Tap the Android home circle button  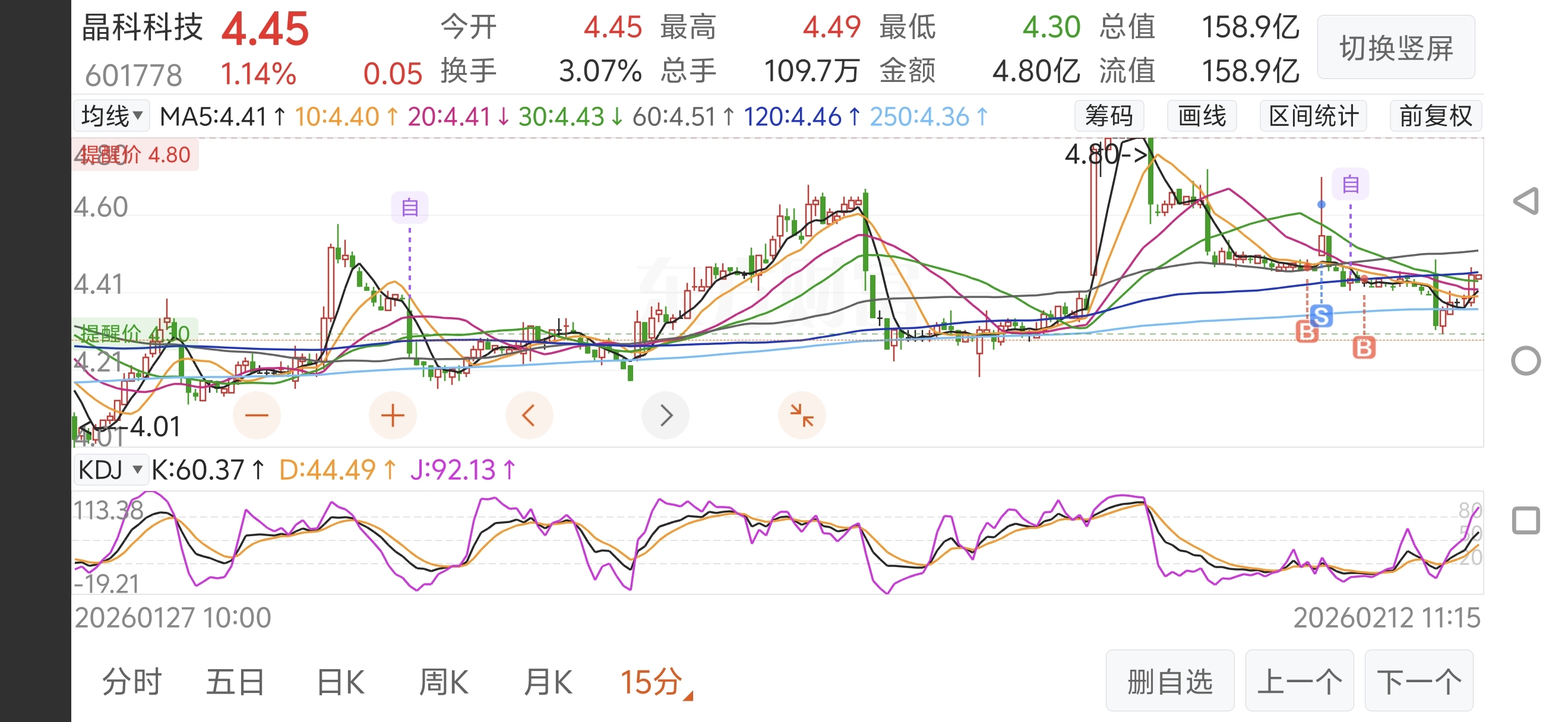(1526, 362)
